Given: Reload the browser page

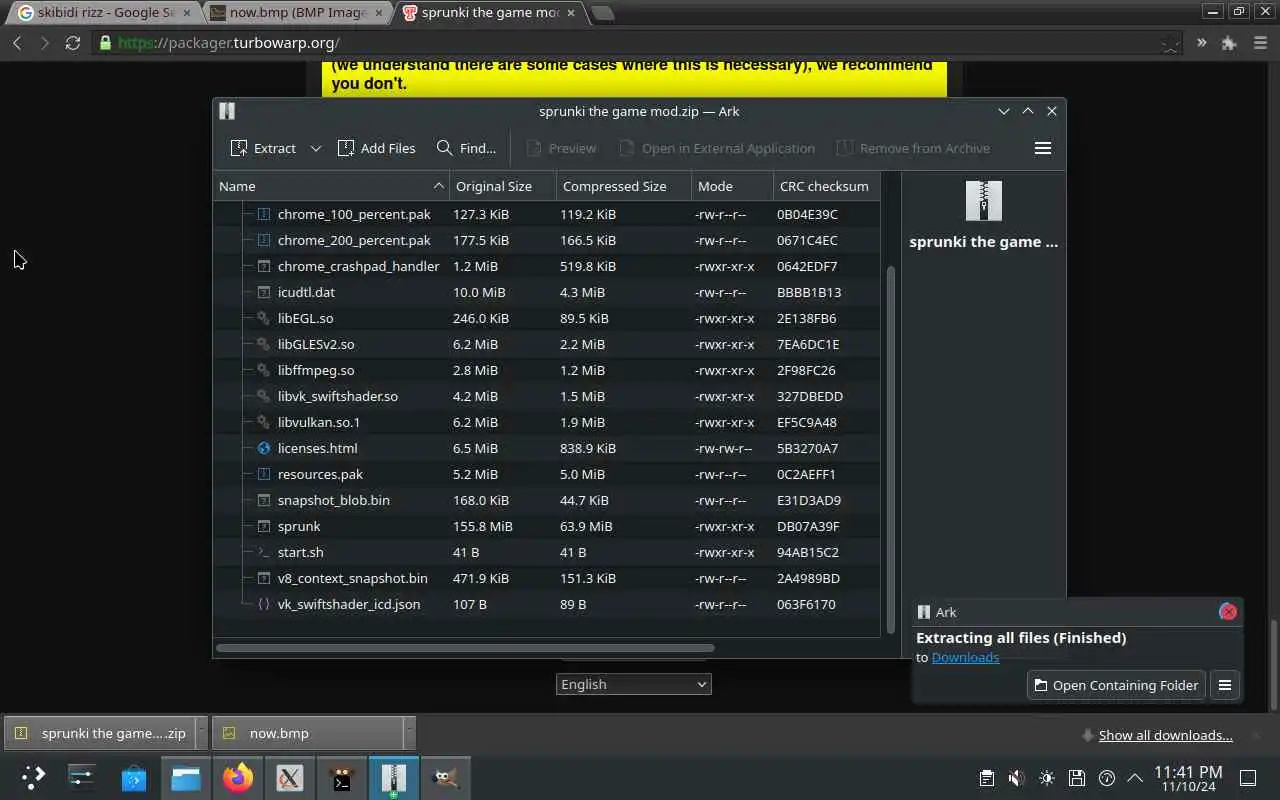Looking at the screenshot, I should pos(72,43).
